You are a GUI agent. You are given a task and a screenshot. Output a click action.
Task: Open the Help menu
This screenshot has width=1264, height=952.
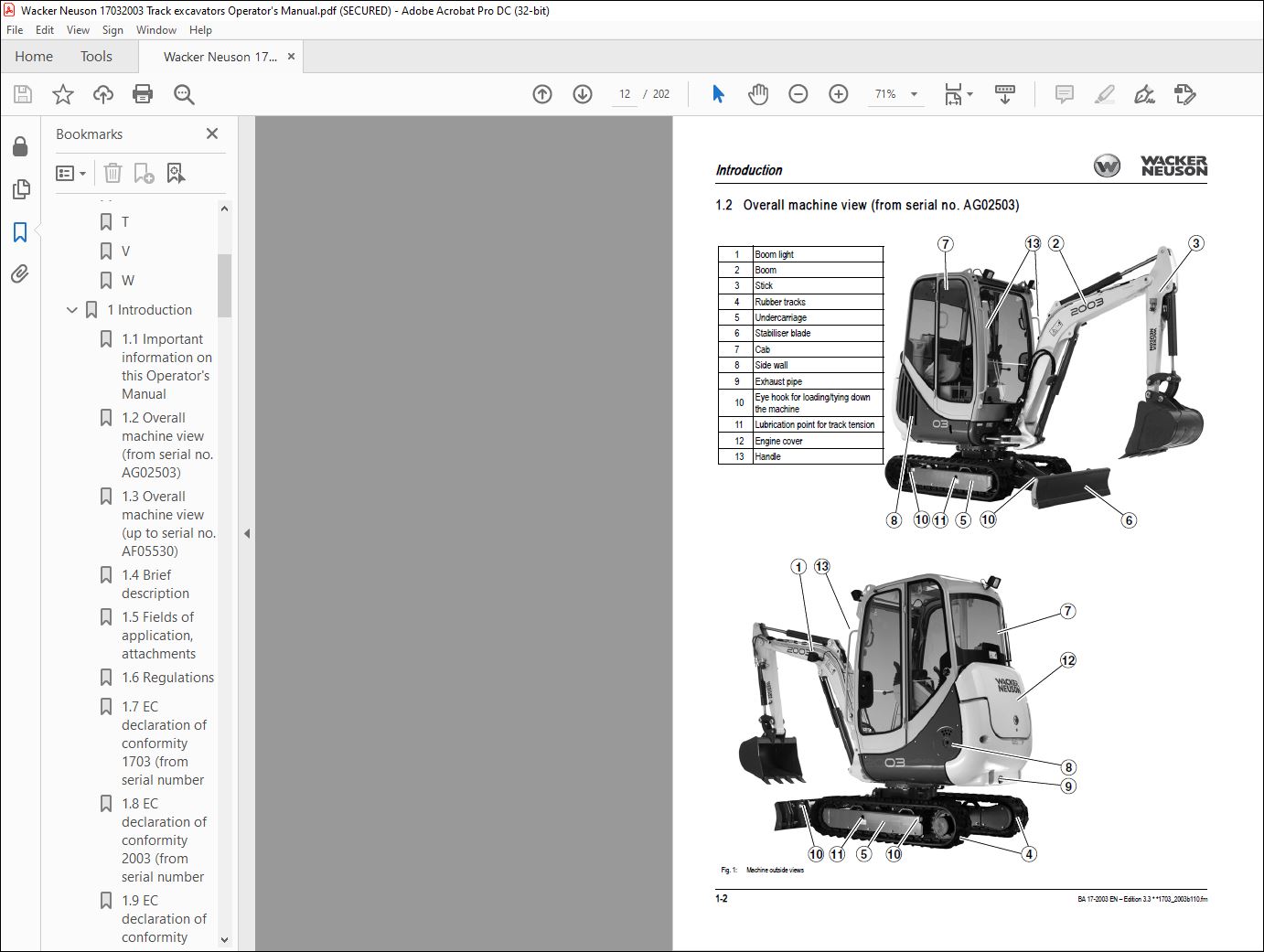click(200, 30)
